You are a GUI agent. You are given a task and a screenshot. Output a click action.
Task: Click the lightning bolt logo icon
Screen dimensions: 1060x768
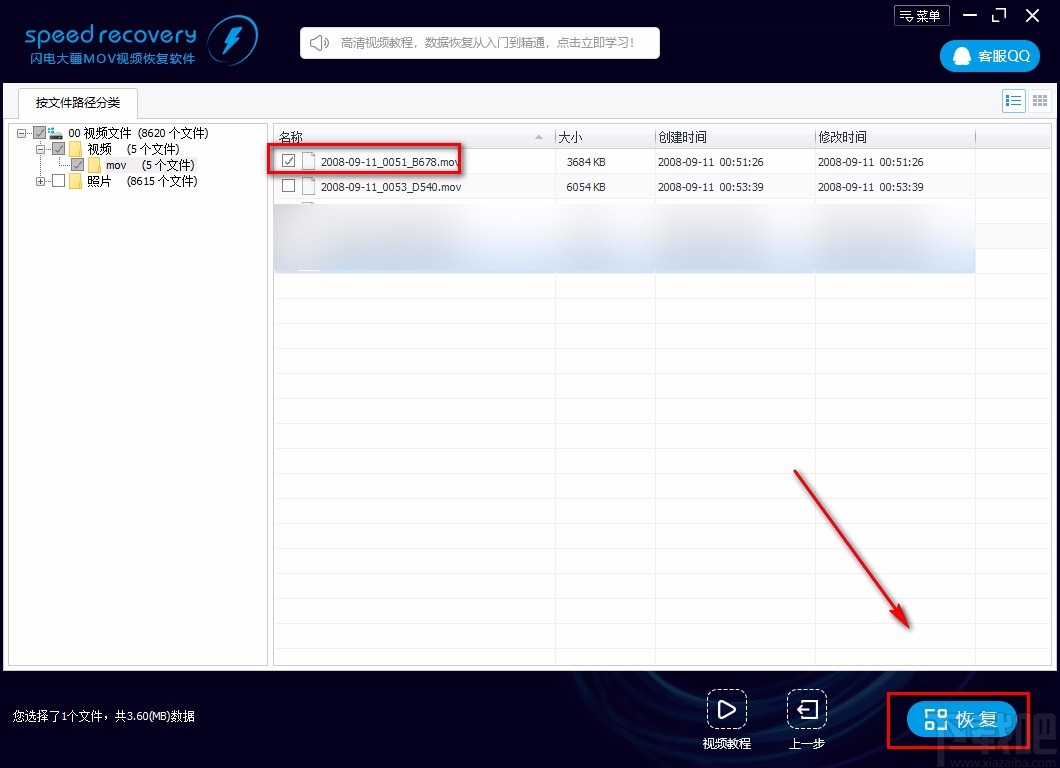click(x=232, y=41)
